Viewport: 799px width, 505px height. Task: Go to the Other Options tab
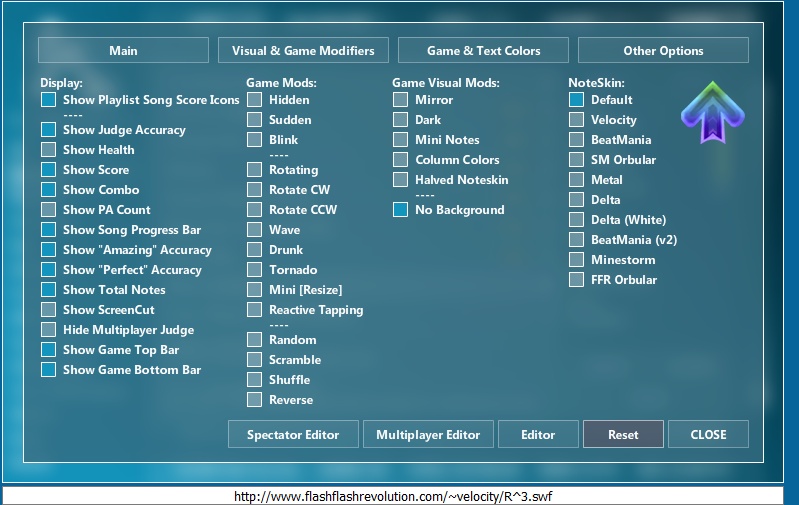tap(663, 50)
